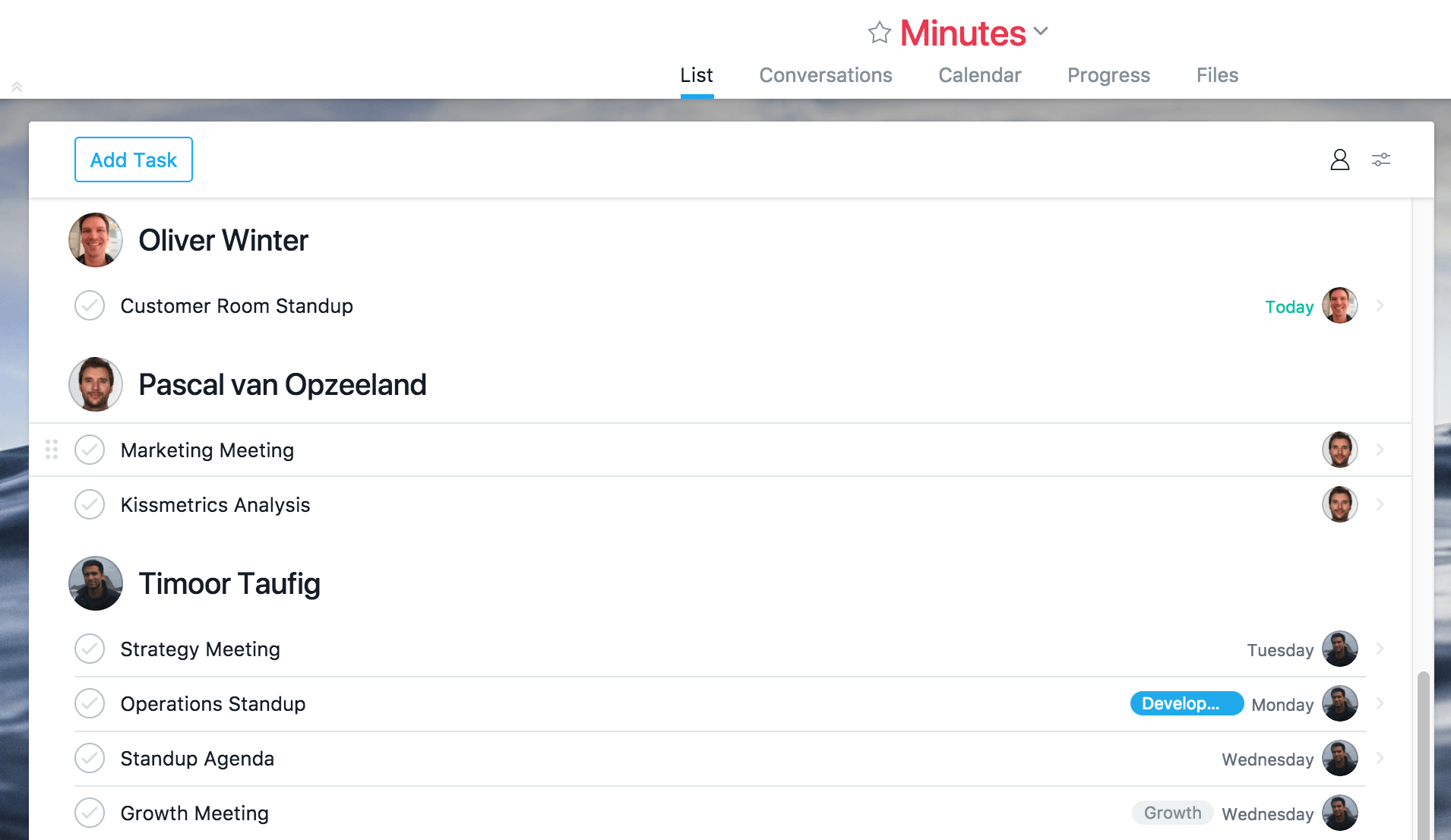Click the drag handle beside Marketing Meeting
The image size is (1451, 840).
[x=52, y=450]
